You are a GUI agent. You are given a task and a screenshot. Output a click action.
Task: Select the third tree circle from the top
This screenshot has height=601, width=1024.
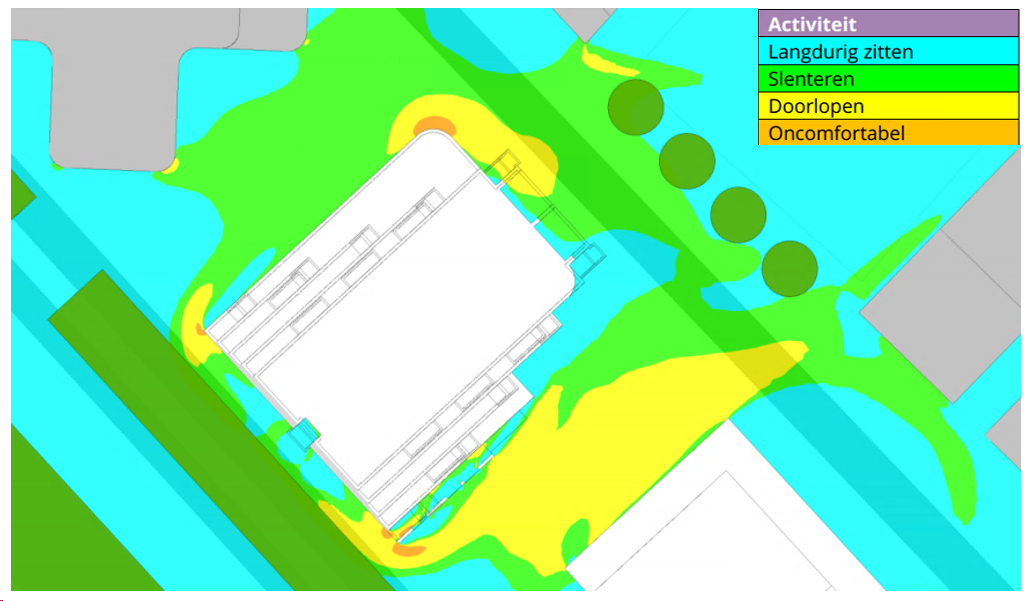click(738, 215)
